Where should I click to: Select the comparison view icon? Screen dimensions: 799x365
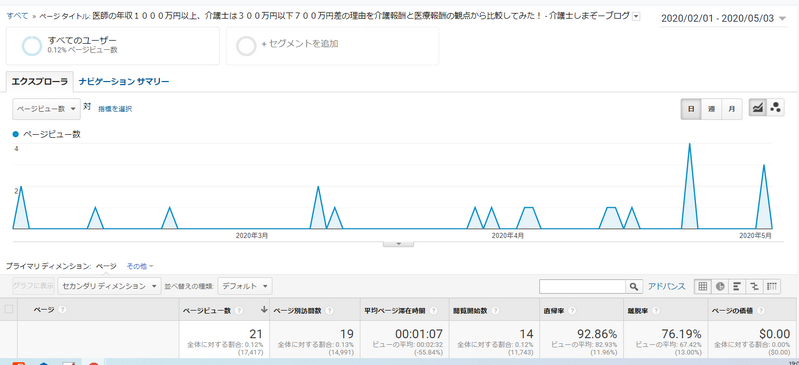tap(755, 286)
